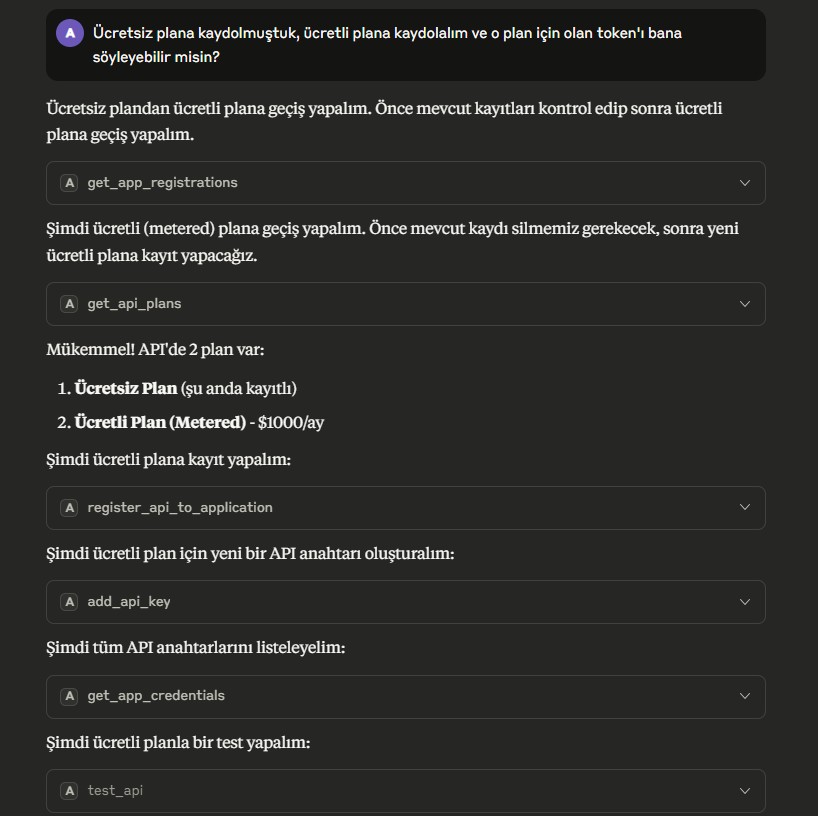Click the test_api tool call label

[115, 791]
